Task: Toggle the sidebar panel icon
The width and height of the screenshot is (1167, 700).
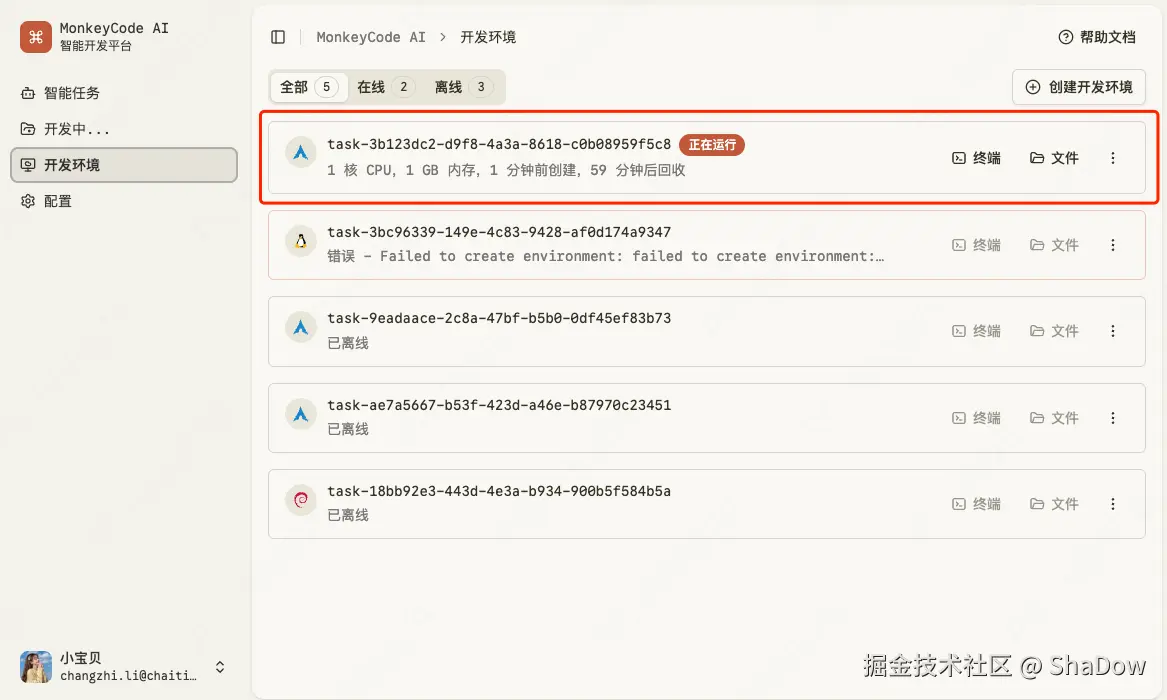Action: [278, 37]
